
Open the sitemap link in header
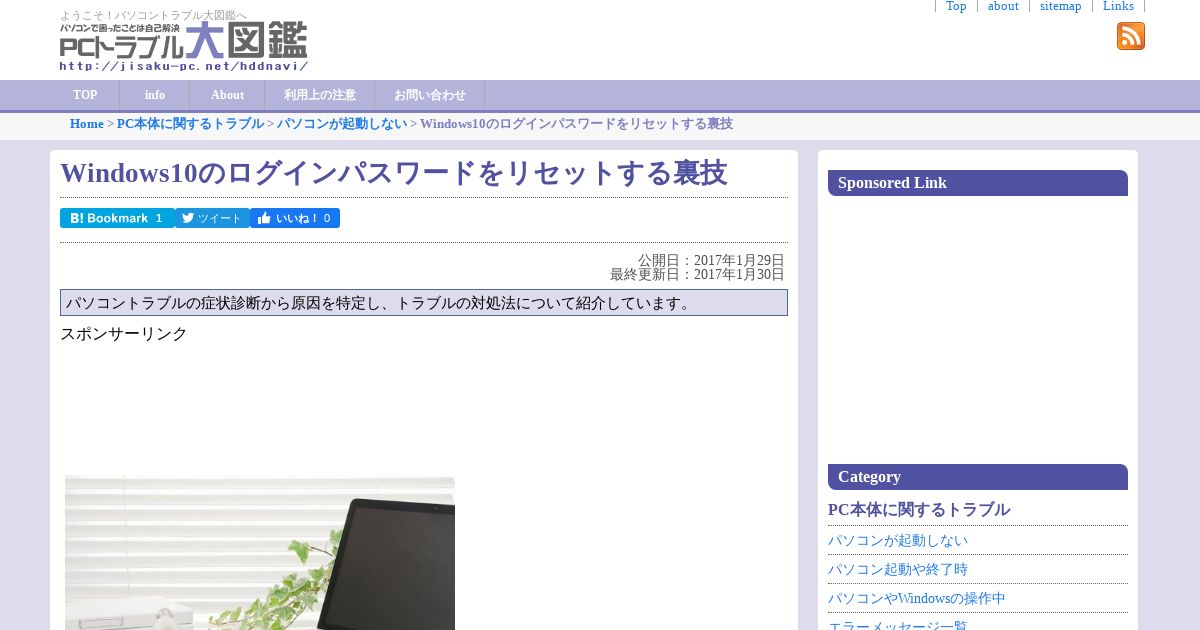(1060, 6)
